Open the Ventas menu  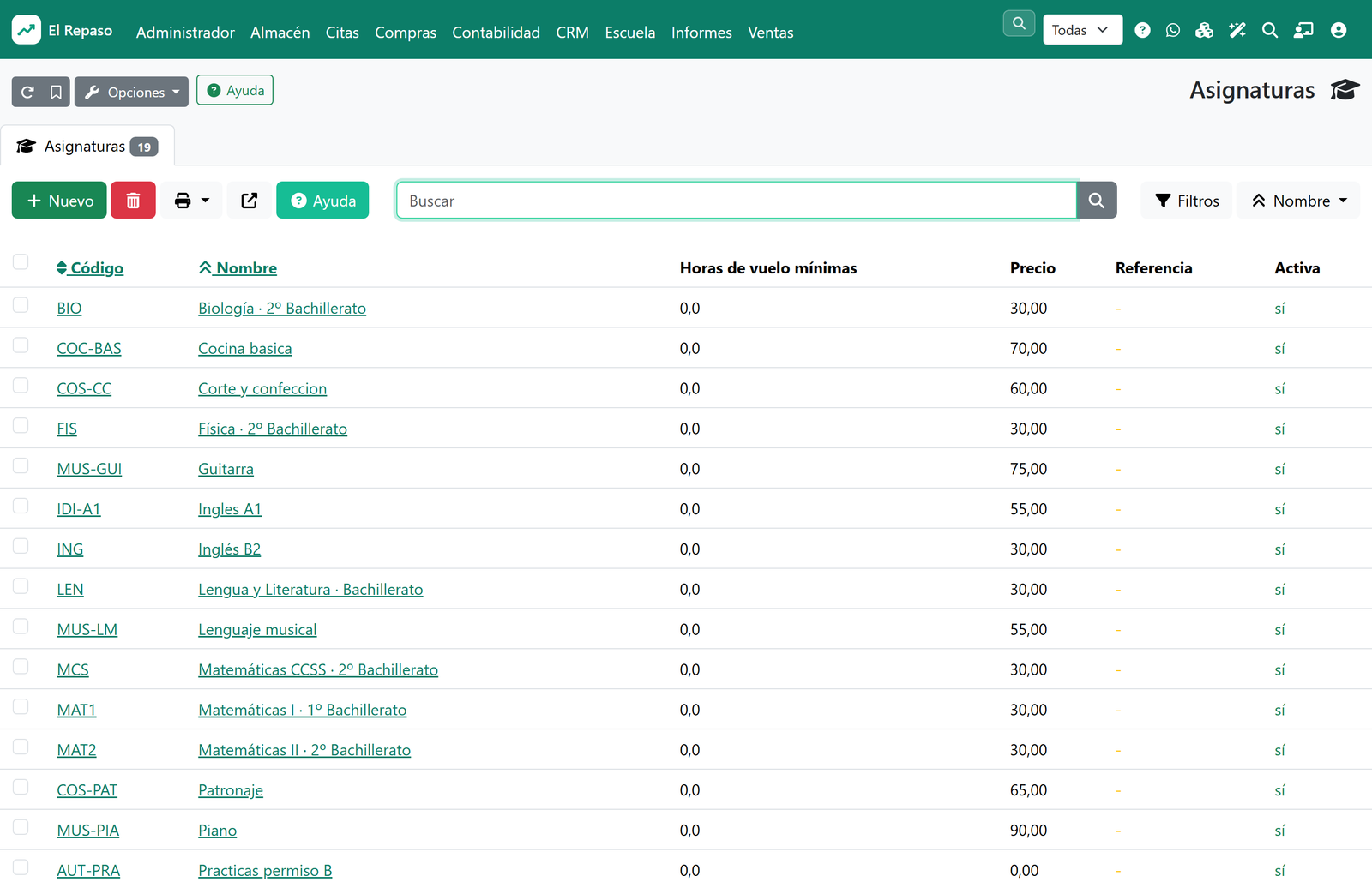770,33
